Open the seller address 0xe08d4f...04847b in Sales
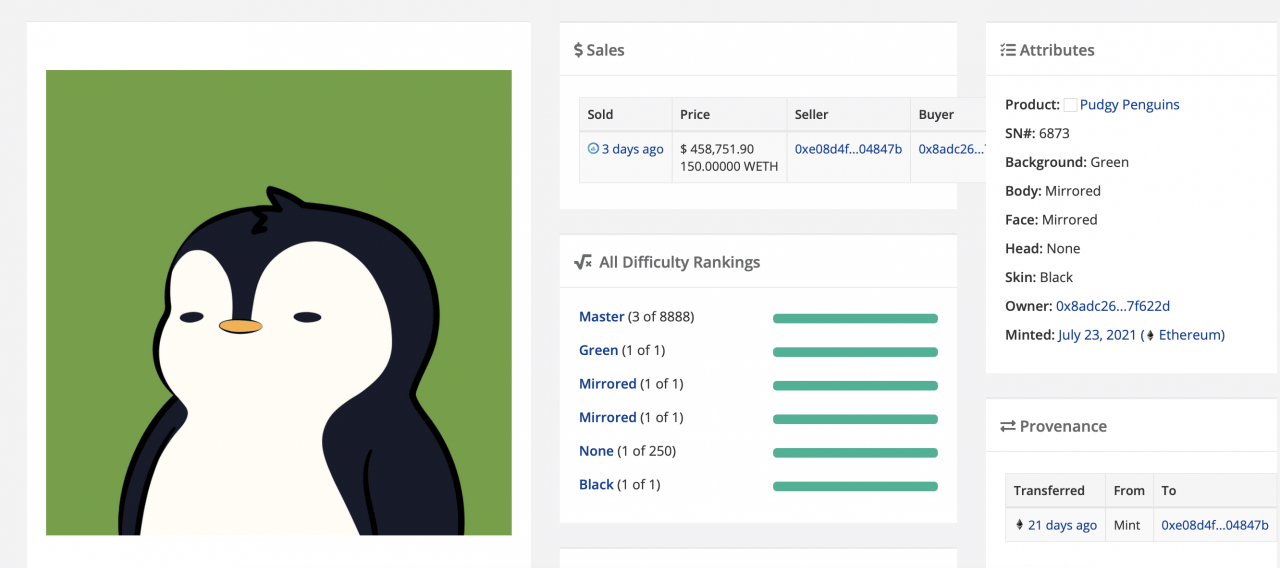Viewport: 1280px width, 568px height. [x=848, y=149]
